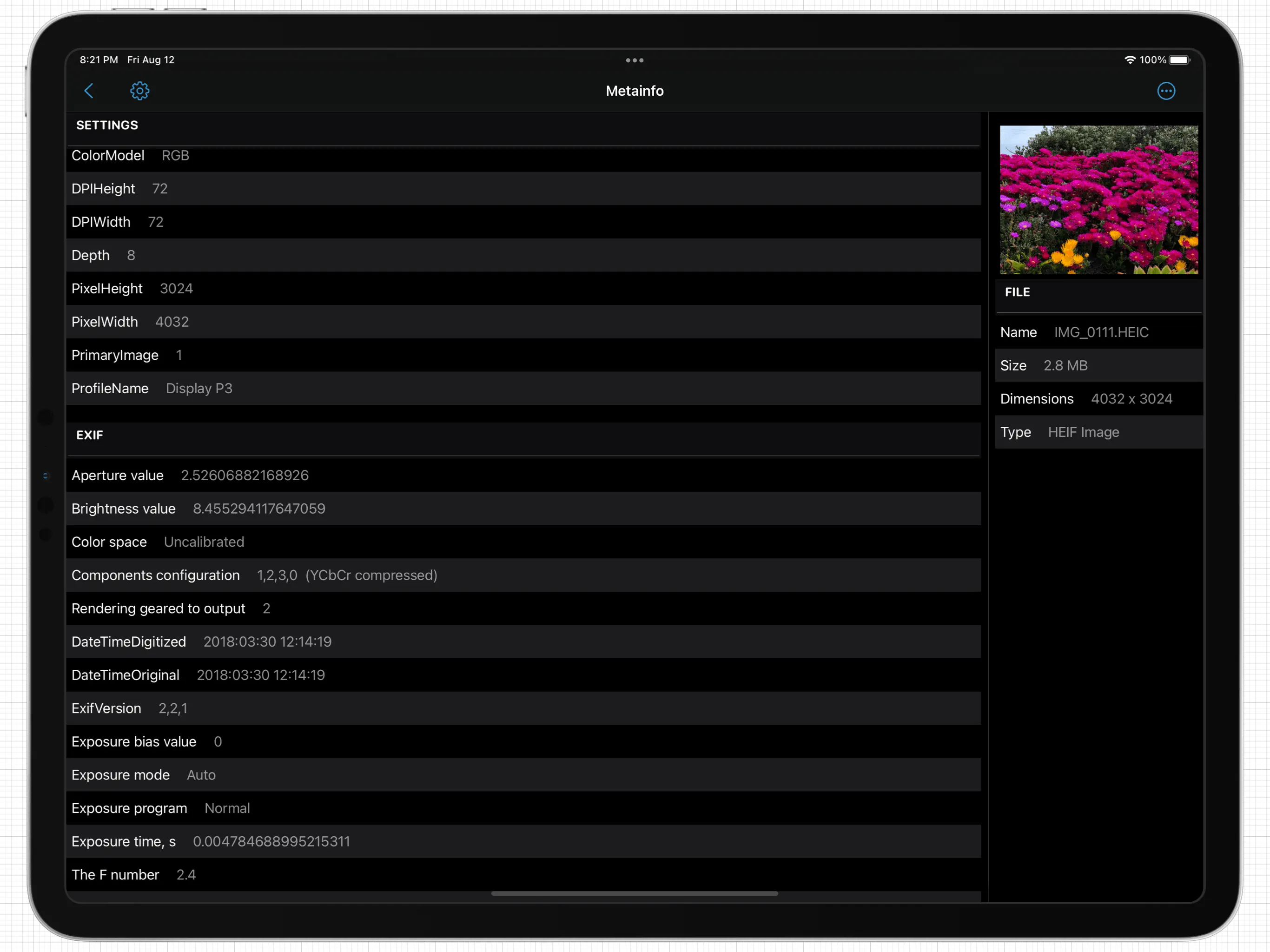Select the EXIF section header

pyautogui.click(x=90, y=435)
